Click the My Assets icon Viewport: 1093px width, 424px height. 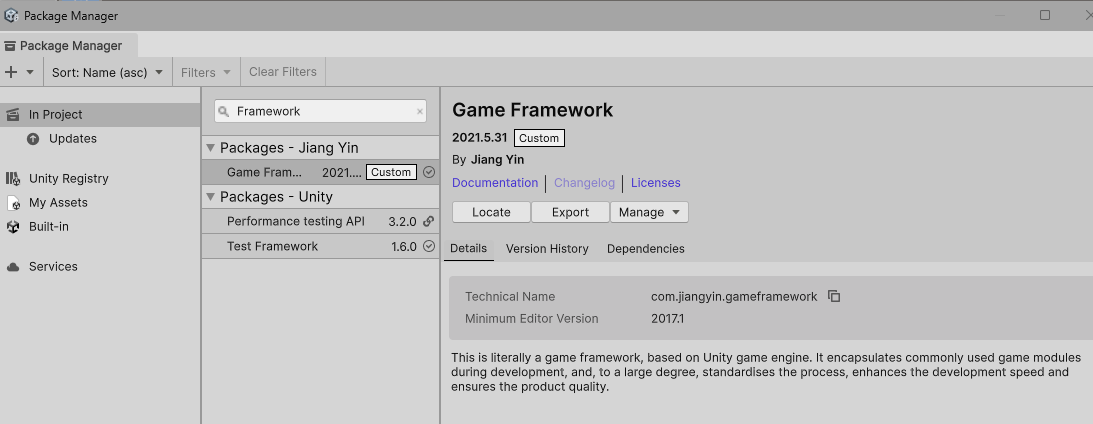pyautogui.click(x=13, y=203)
